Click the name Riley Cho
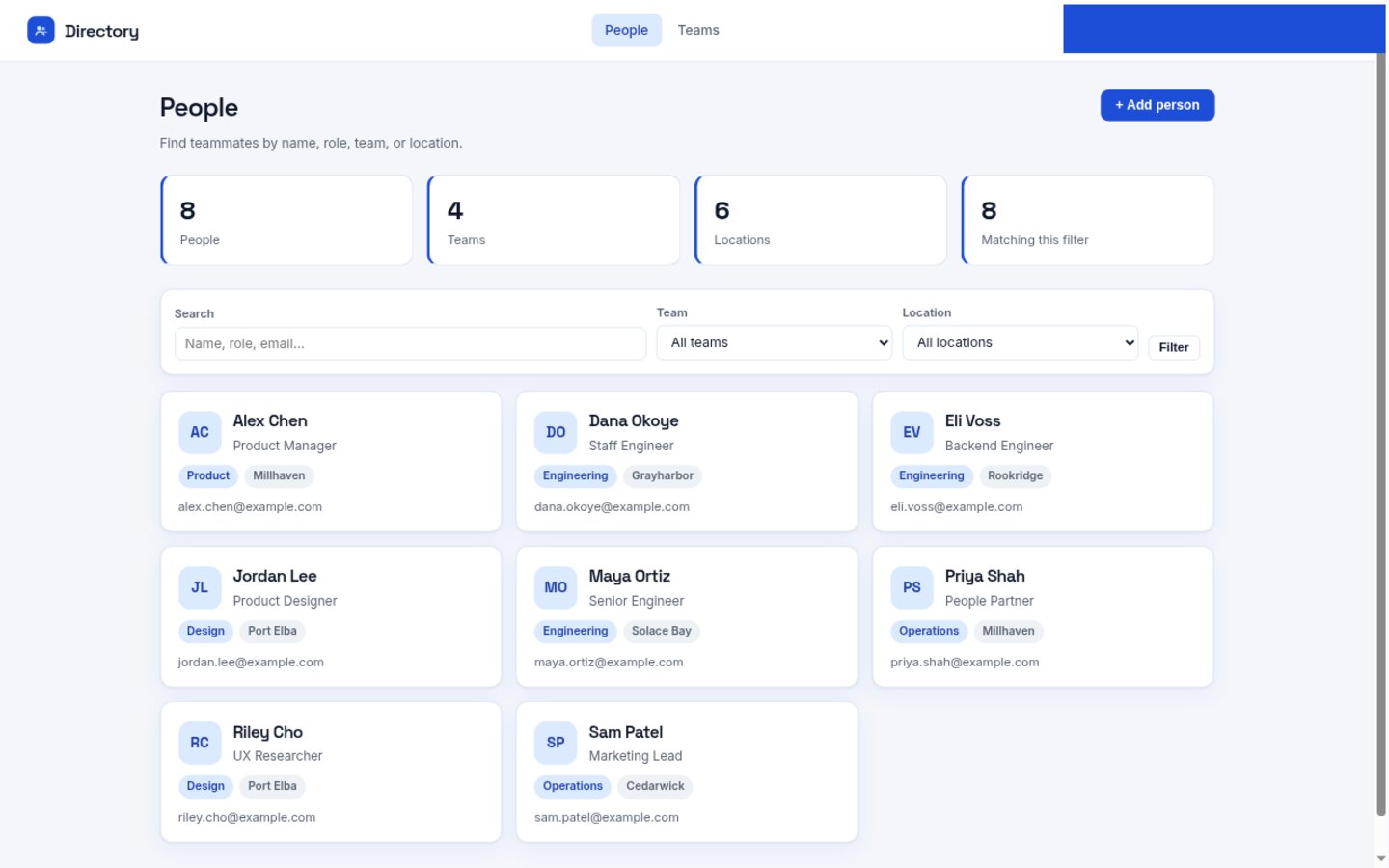The image size is (1389, 868). 268,732
